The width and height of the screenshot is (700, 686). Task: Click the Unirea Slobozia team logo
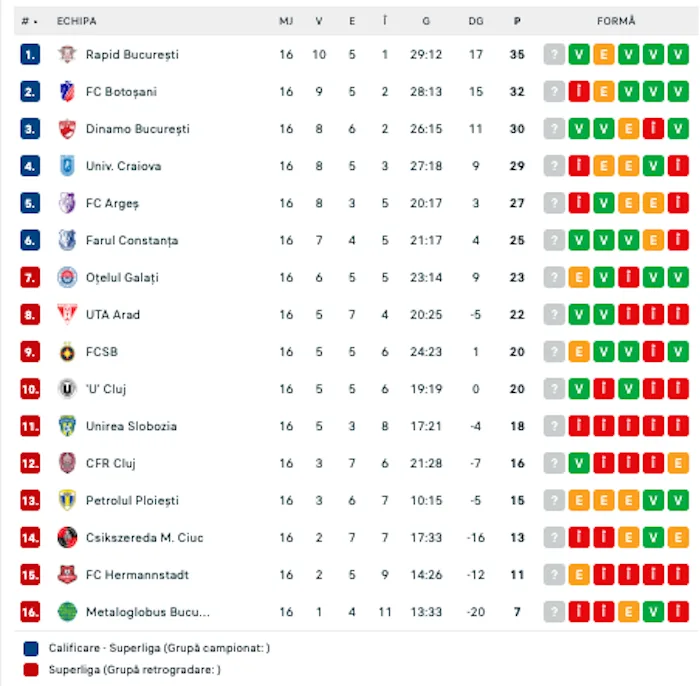(x=67, y=426)
